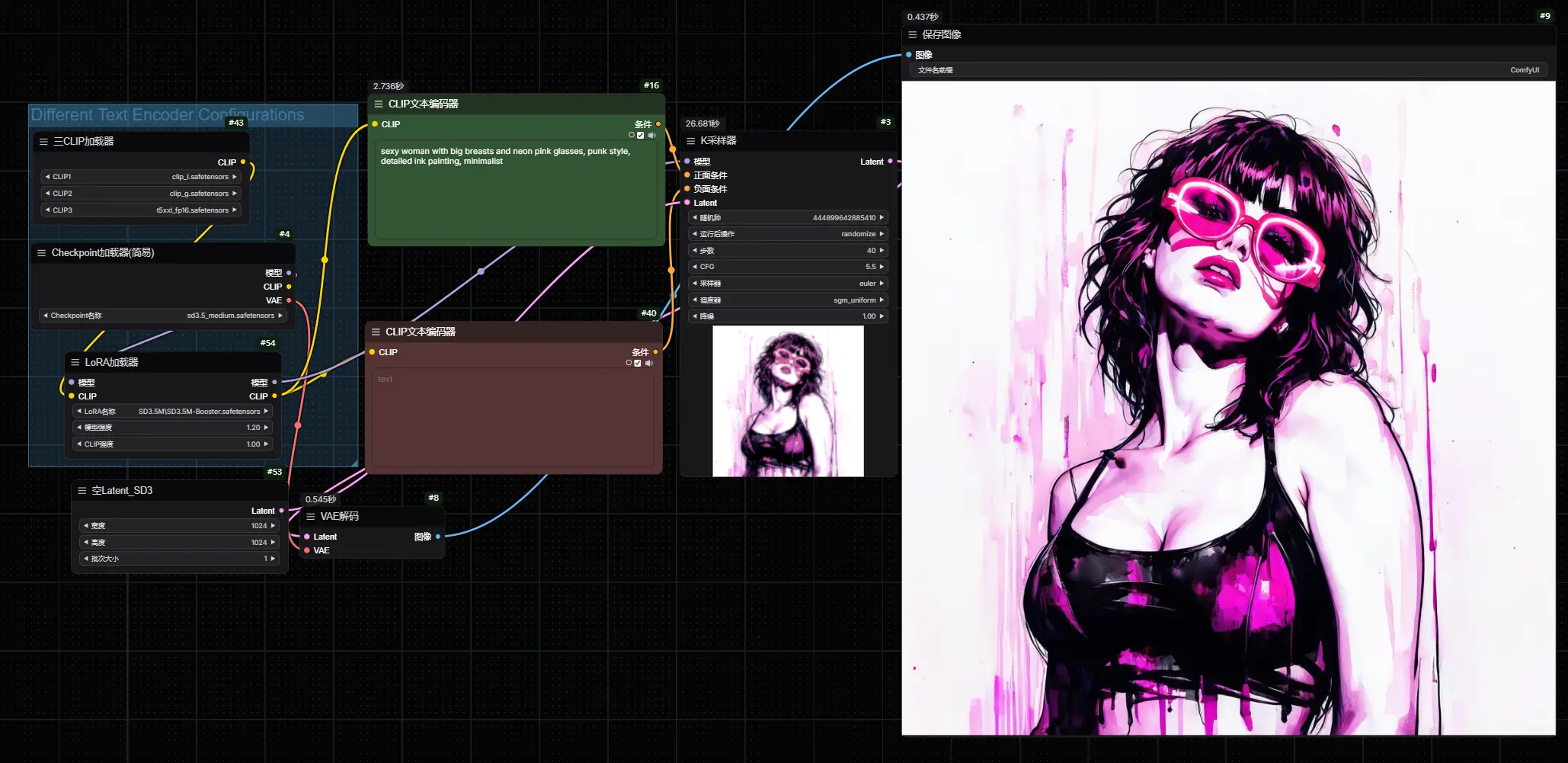Image resolution: width=1568 pixels, height=763 pixels.
Task: Increase 宽度 value with right arrow
Action: (x=273, y=526)
